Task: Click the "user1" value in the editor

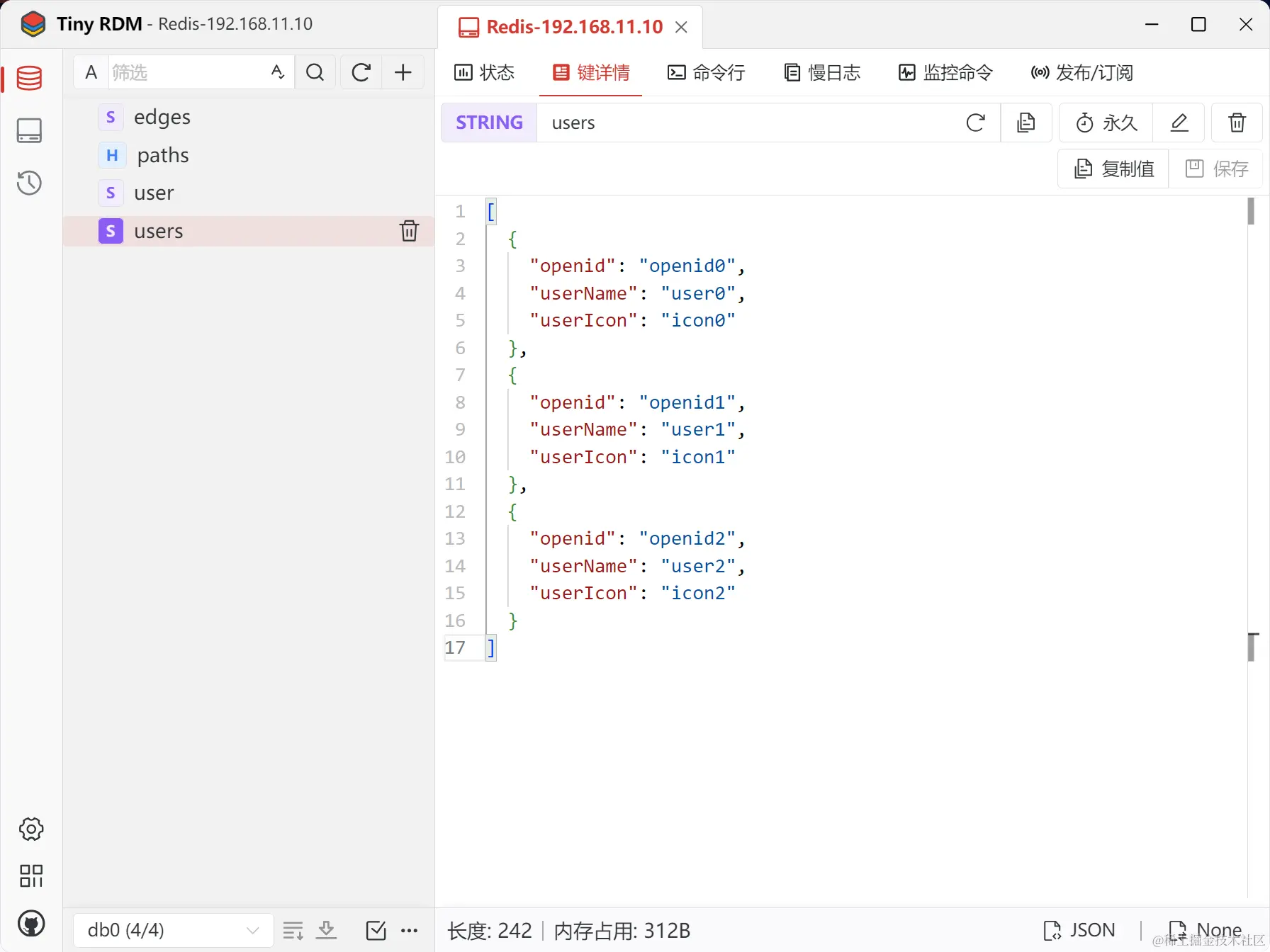Action: (698, 429)
